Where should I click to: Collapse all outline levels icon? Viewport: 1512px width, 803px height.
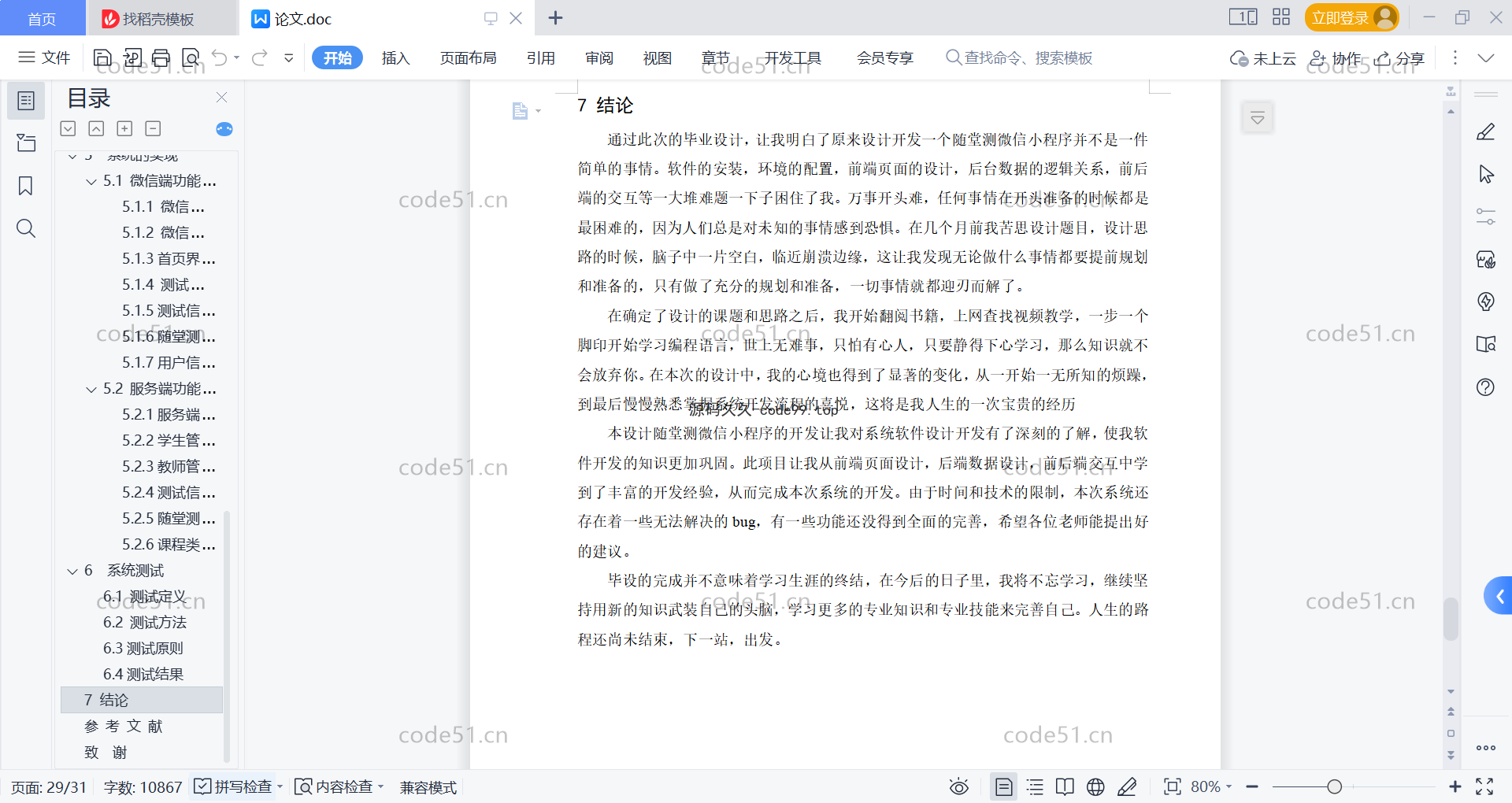(x=69, y=128)
